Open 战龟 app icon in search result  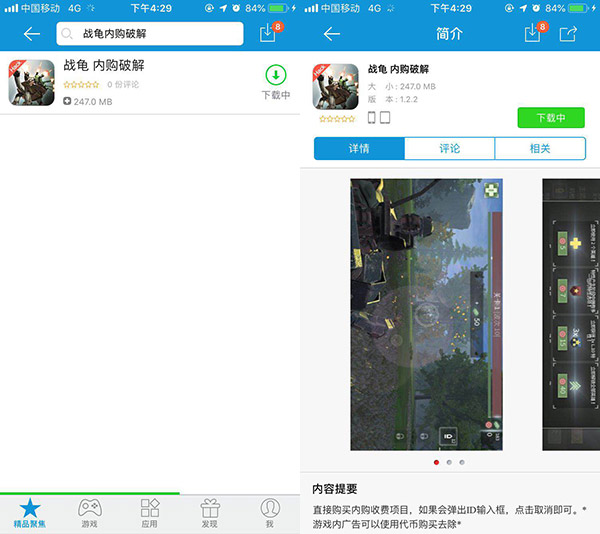click(x=31, y=82)
